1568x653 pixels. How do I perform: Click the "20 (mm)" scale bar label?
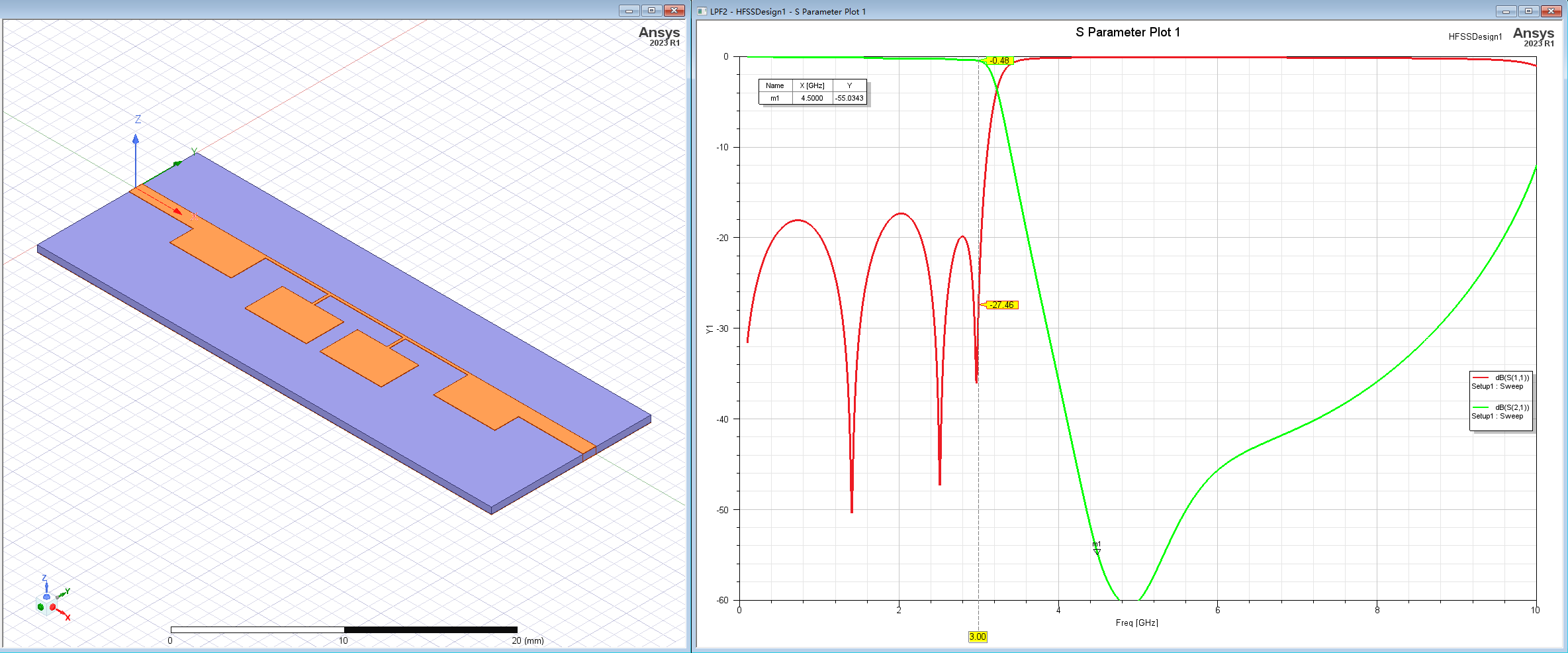(528, 641)
